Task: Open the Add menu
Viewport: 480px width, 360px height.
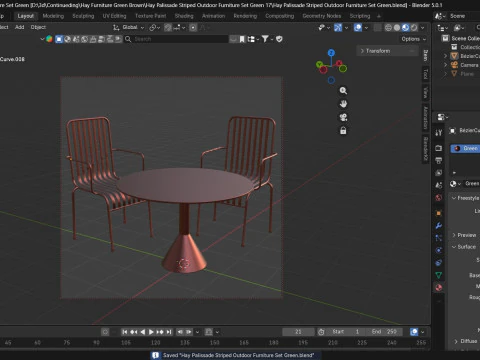Action: [x=20, y=27]
